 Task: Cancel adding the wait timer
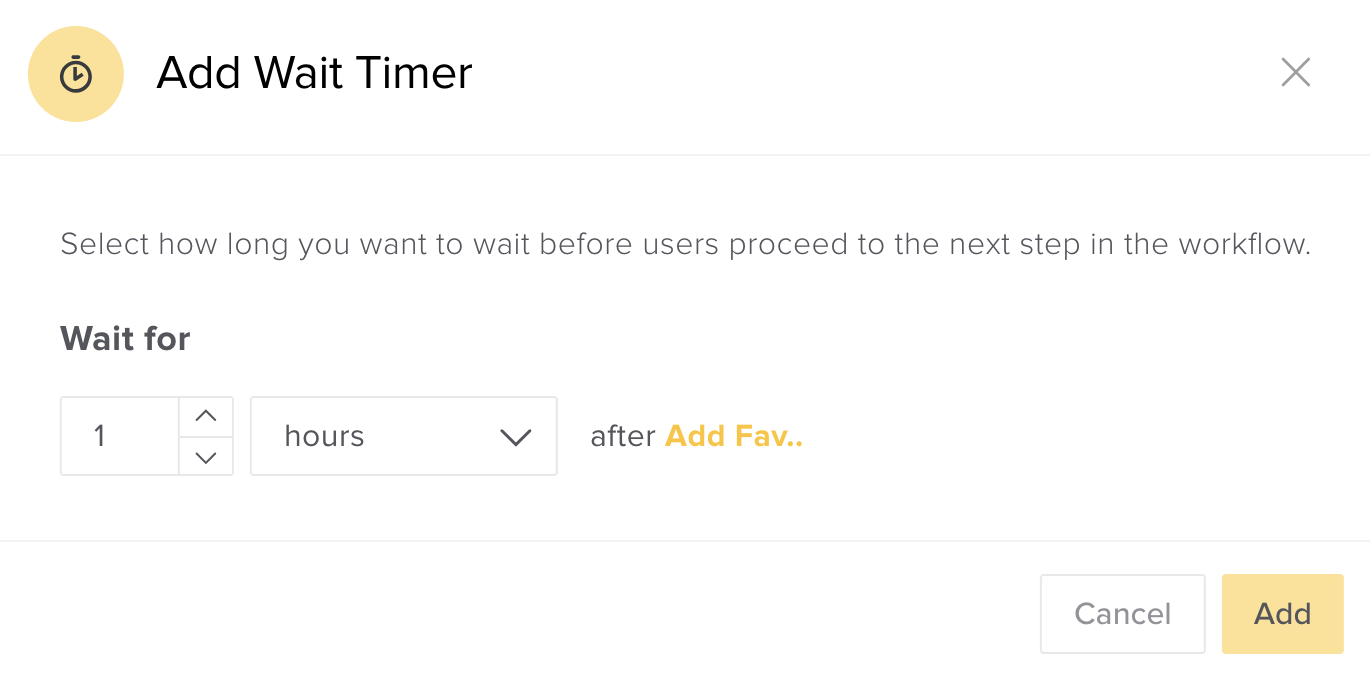point(1122,613)
